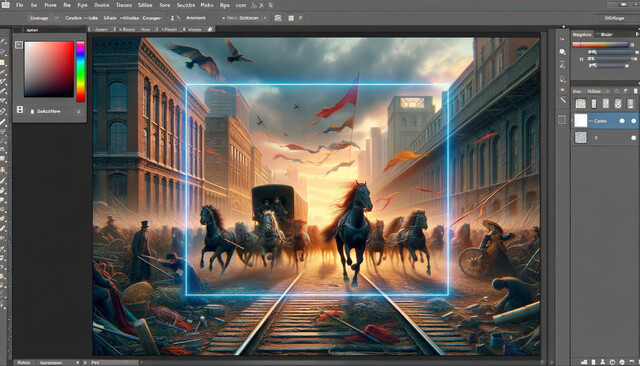Click the checkered pattern thumbnail in the layers panel
The image size is (640, 366).
click(x=581, y=138)
